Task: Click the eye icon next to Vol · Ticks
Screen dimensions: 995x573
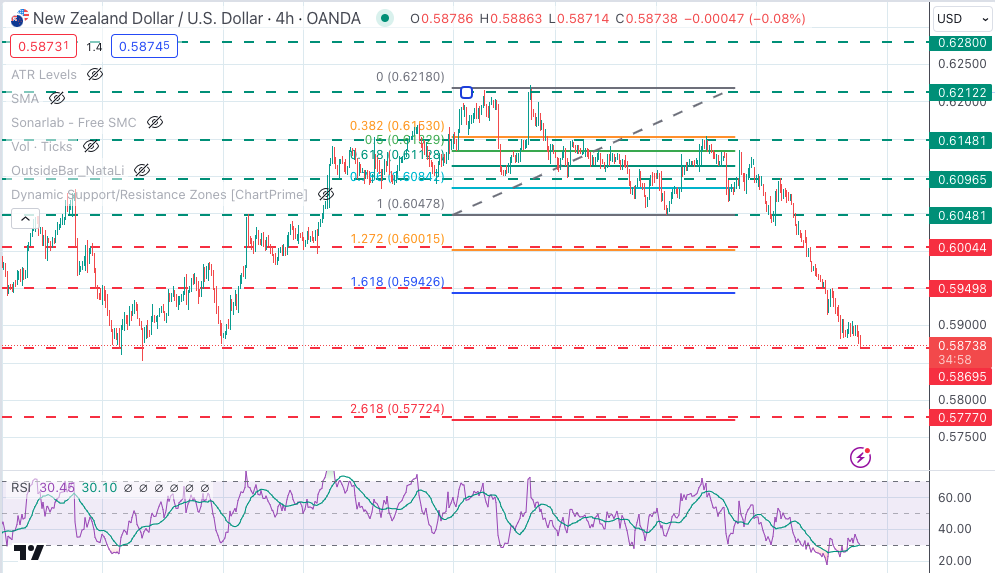Action: (x=92, y=146)
